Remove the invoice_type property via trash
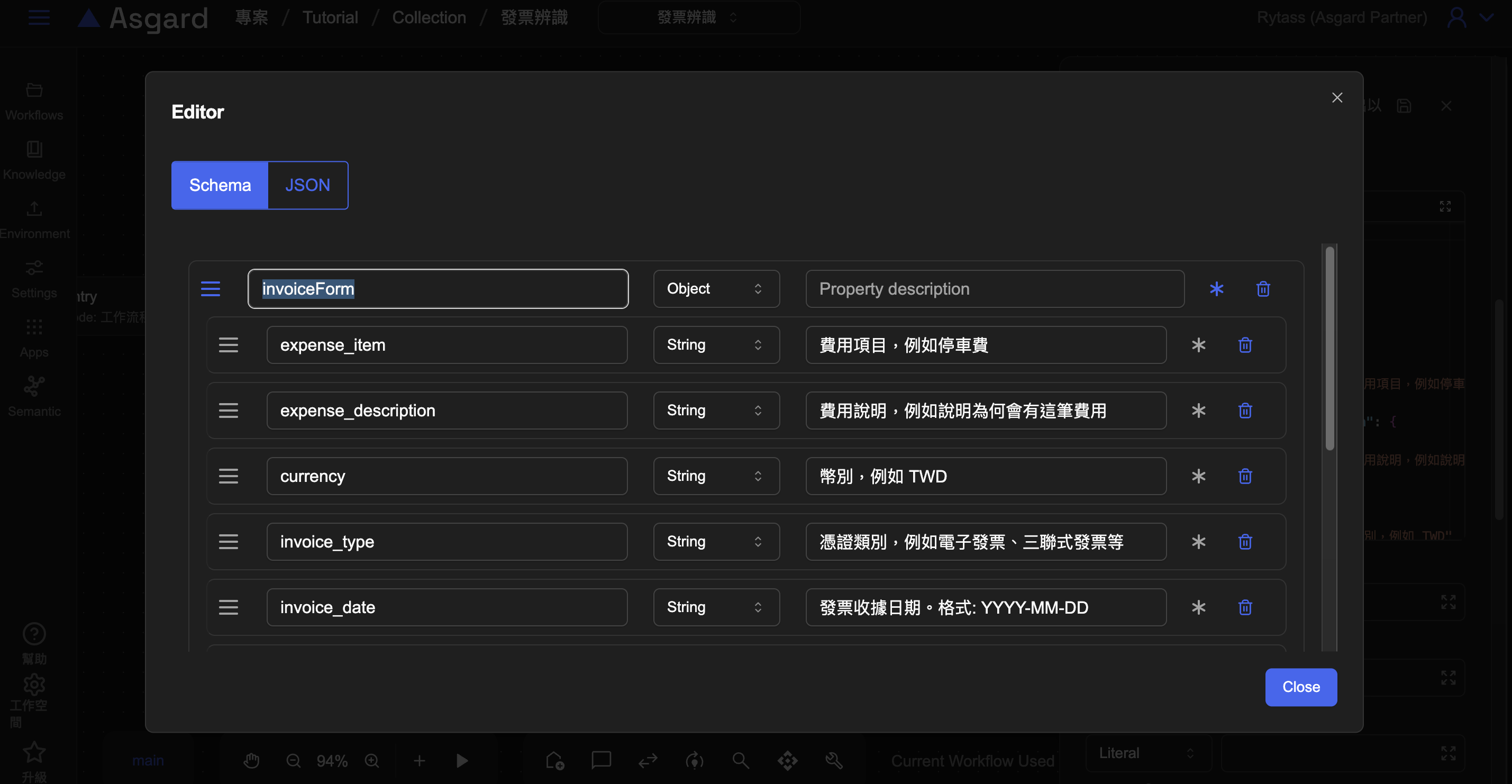Viewport: 1512px width, 784px height. coord(1245,542)
